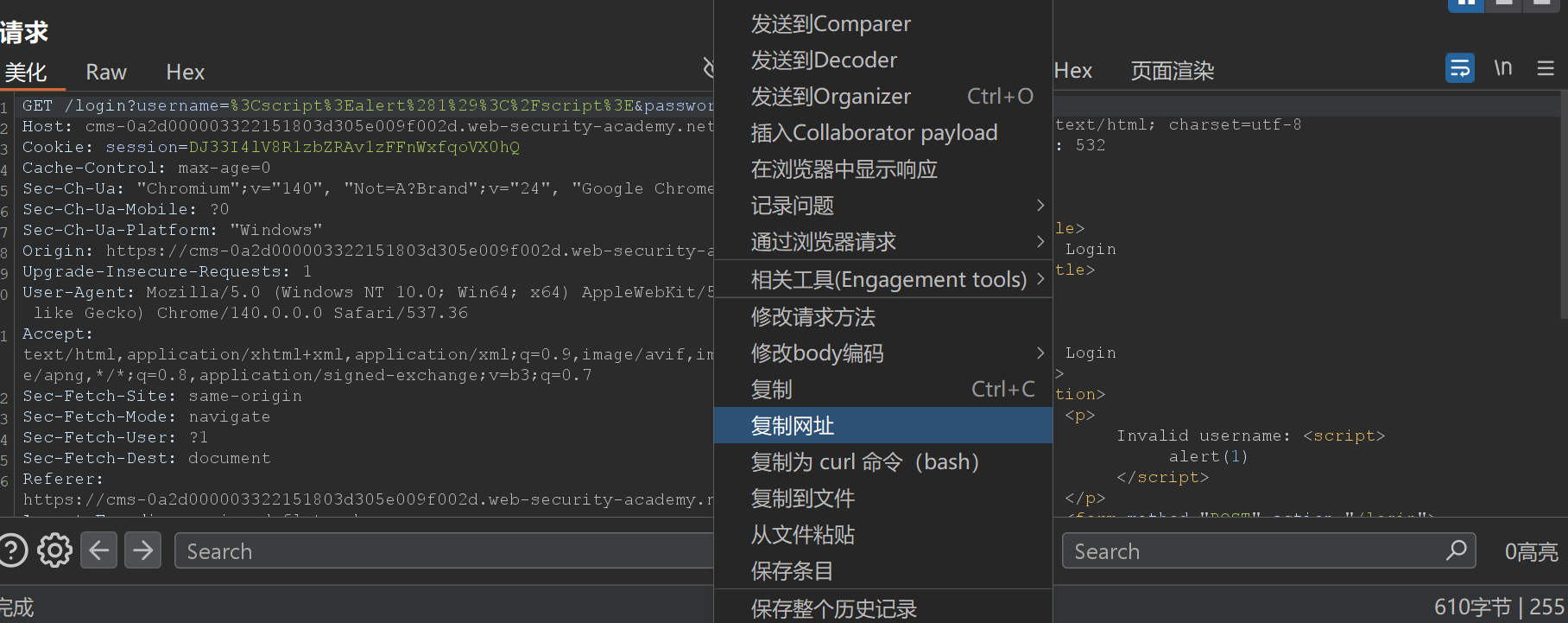Select 保存条目 menu item

tap(883, 570)
